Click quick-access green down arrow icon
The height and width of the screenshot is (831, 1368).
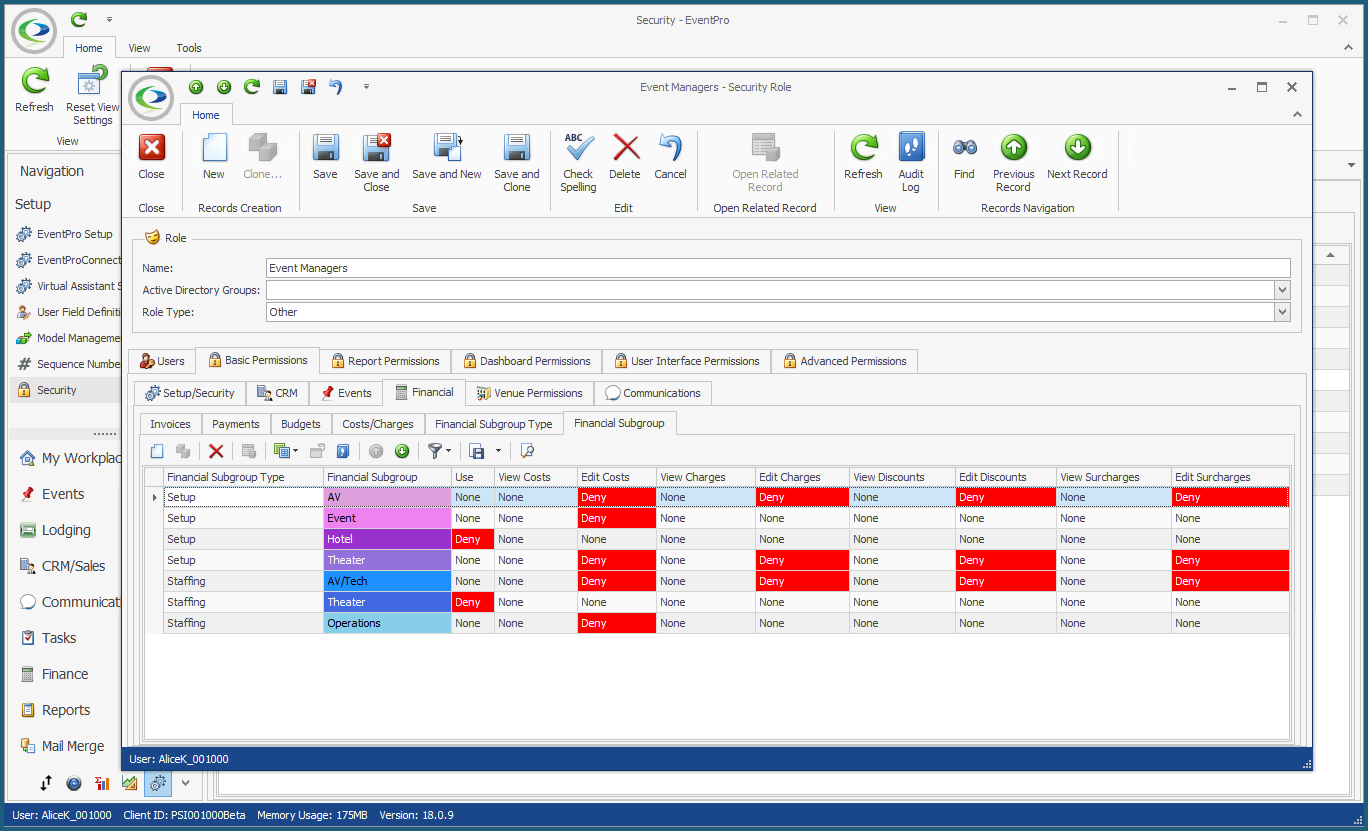(224, 87)
